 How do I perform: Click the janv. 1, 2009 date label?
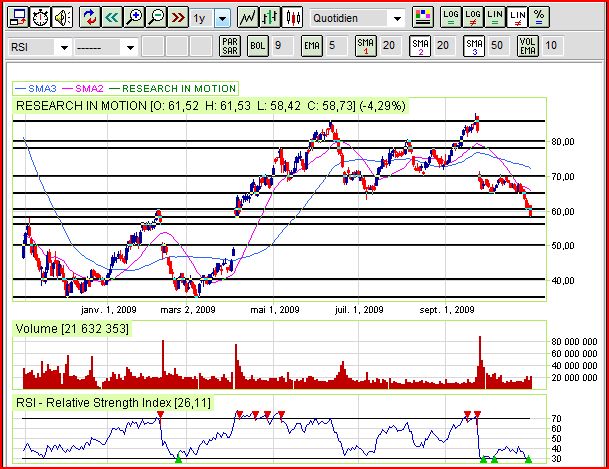(109, 310)
